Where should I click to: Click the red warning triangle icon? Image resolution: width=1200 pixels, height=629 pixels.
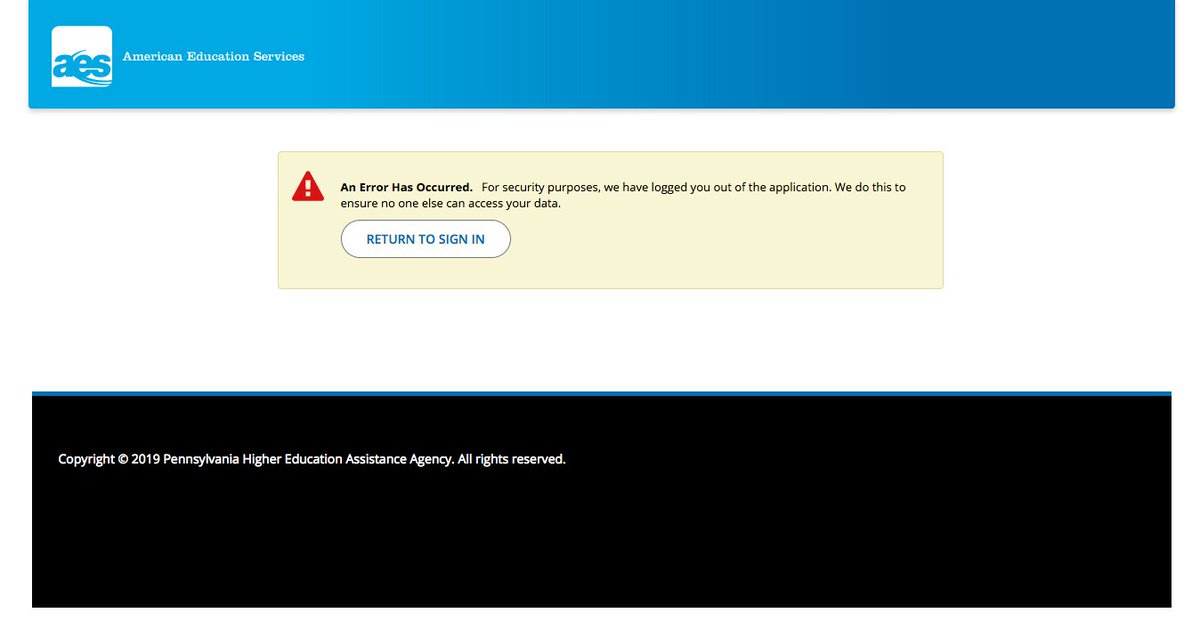click(x=308, y=186)
